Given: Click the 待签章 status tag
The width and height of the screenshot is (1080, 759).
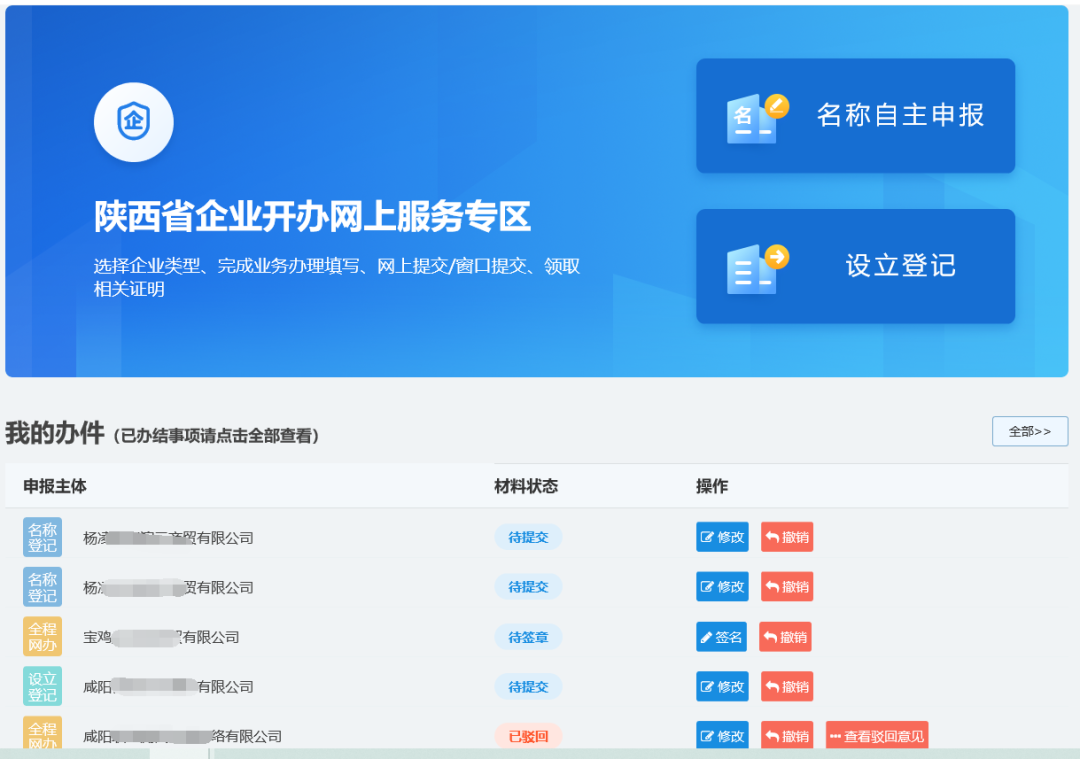Looking at the screenshot, I should click(528, 636).
